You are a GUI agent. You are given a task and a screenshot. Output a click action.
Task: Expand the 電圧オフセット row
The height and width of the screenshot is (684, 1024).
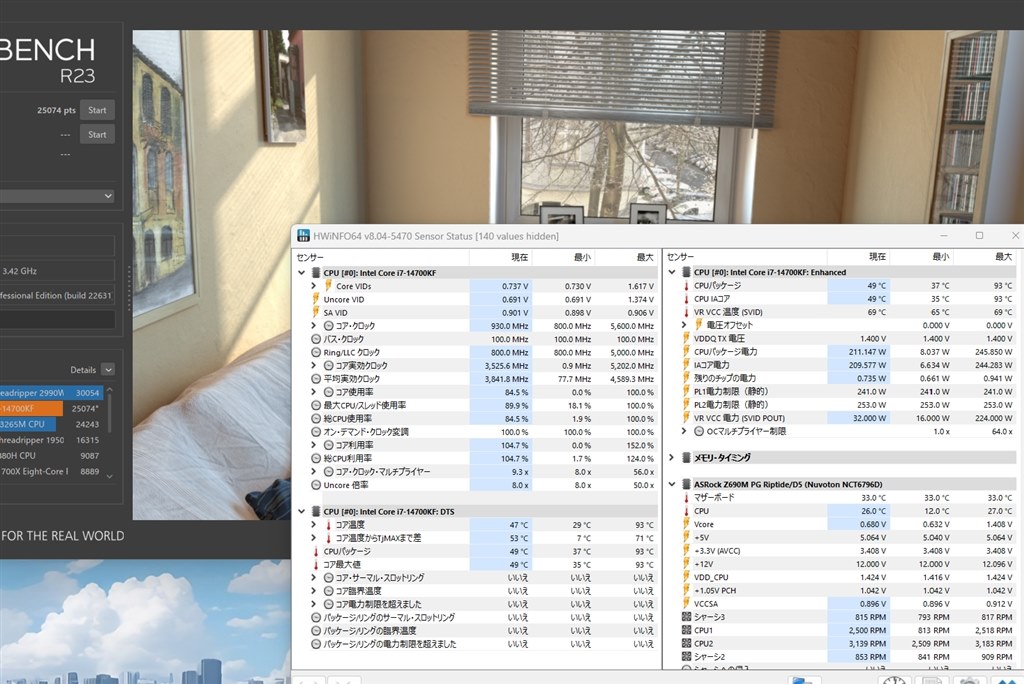tap(684, 325)
